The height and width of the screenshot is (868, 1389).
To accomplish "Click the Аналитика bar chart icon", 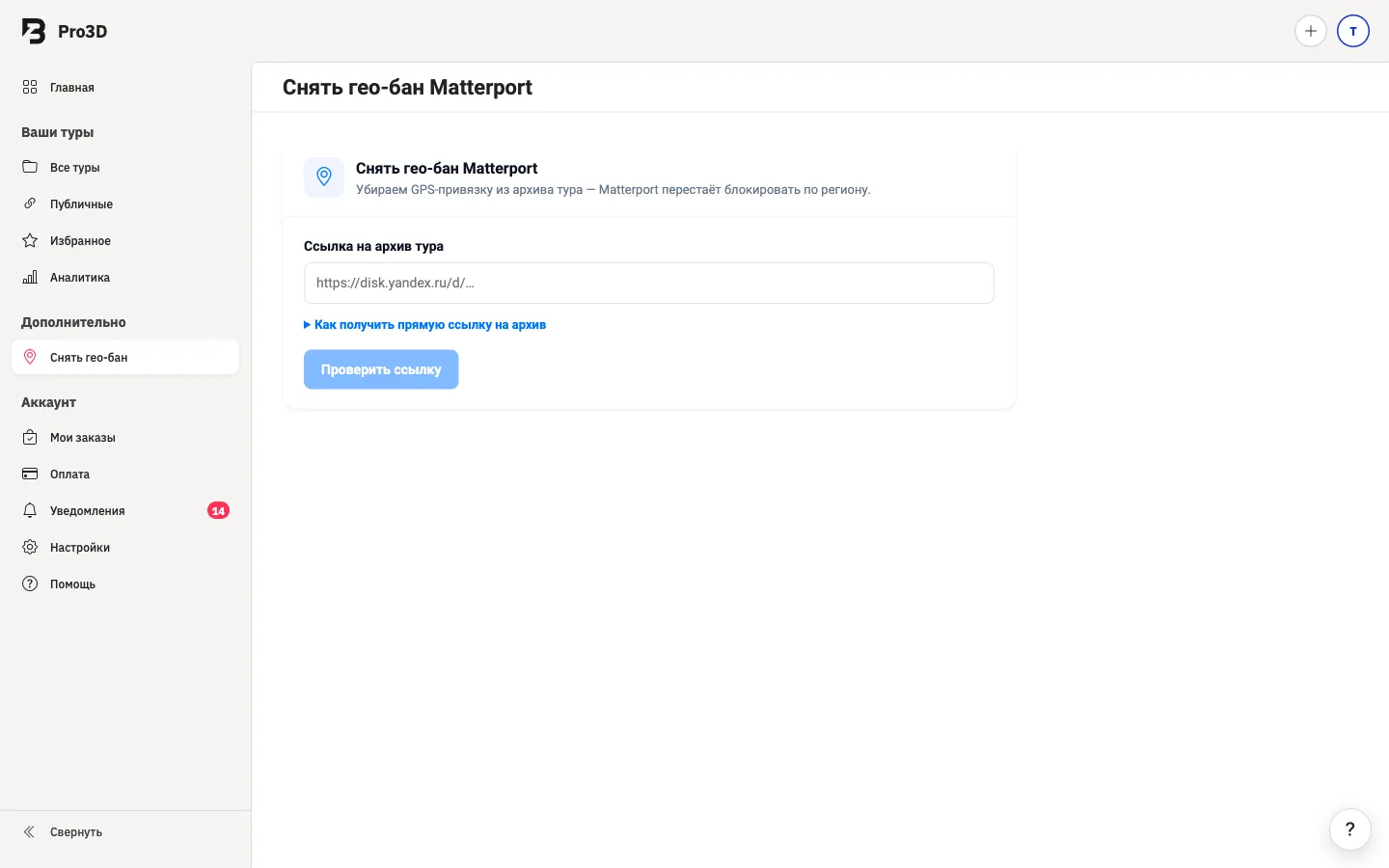I will [x=30, y=277].
